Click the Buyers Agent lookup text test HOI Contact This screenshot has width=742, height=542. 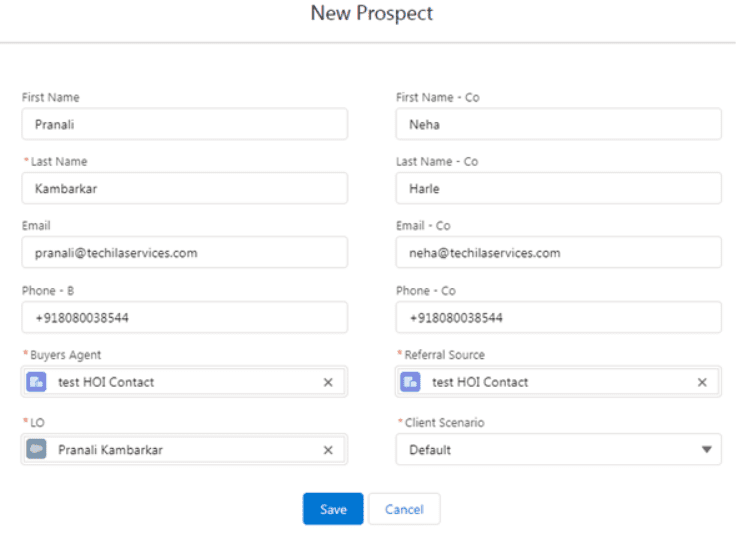click(x=106, y=382)
